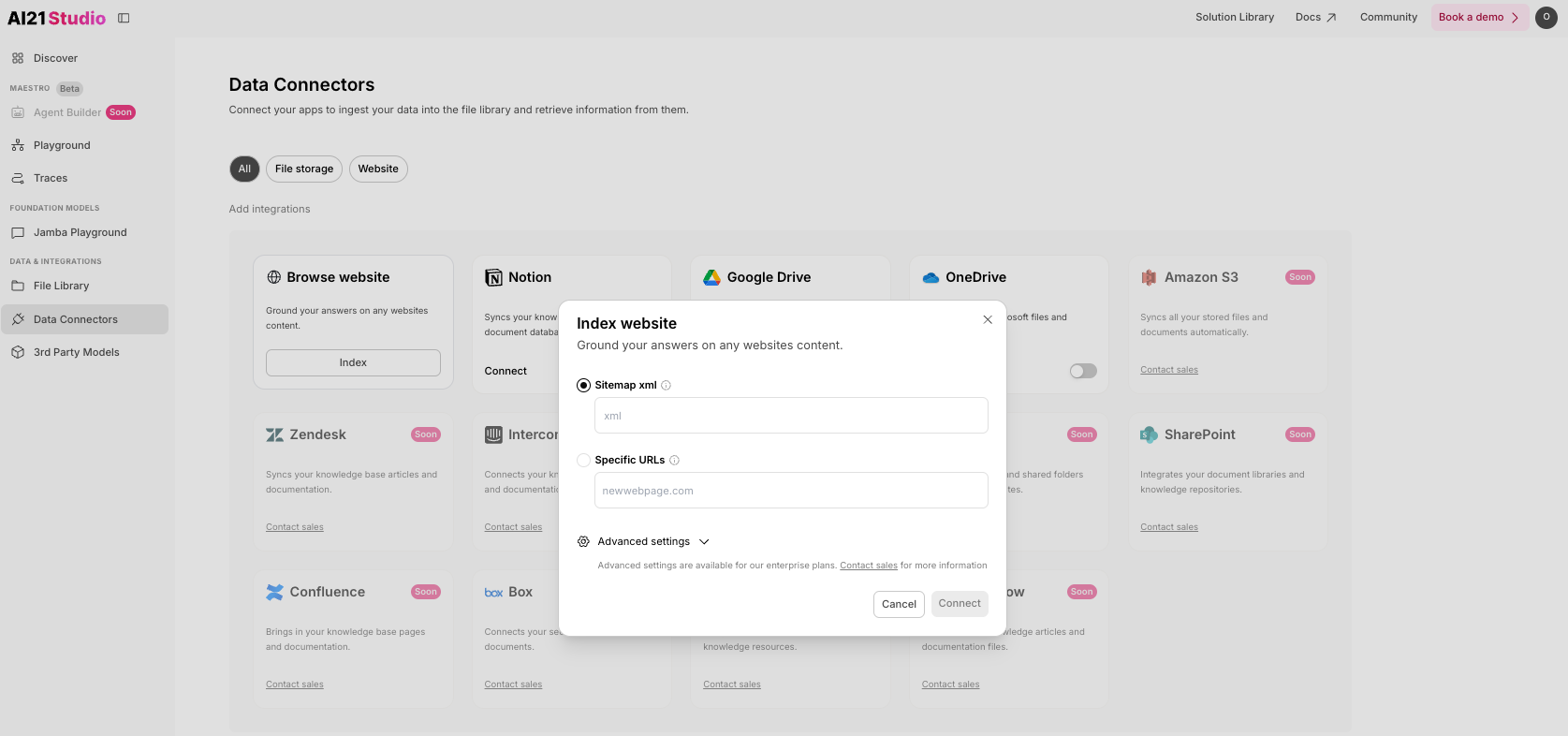Click the Confluence logo icon
The width and height of the screenshot is (1568, 736).
[274, 592]
